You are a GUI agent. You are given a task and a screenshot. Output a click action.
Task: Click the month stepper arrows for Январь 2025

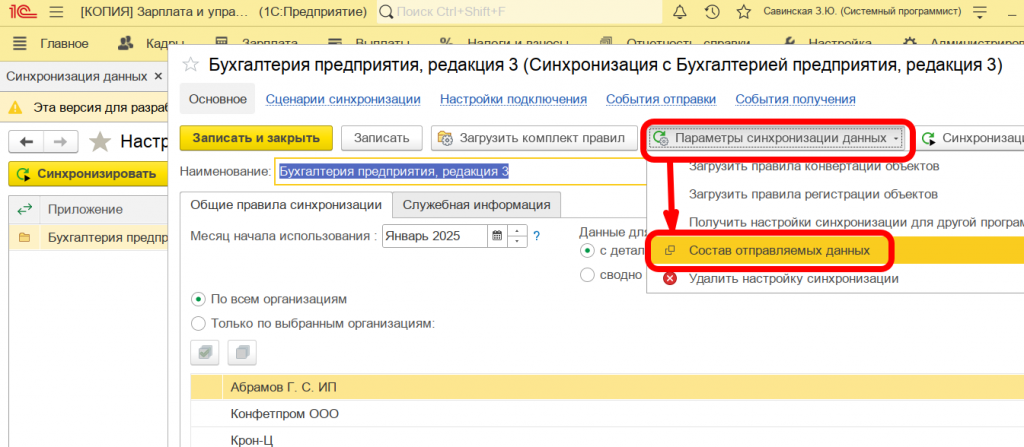(x=517, y=236)
